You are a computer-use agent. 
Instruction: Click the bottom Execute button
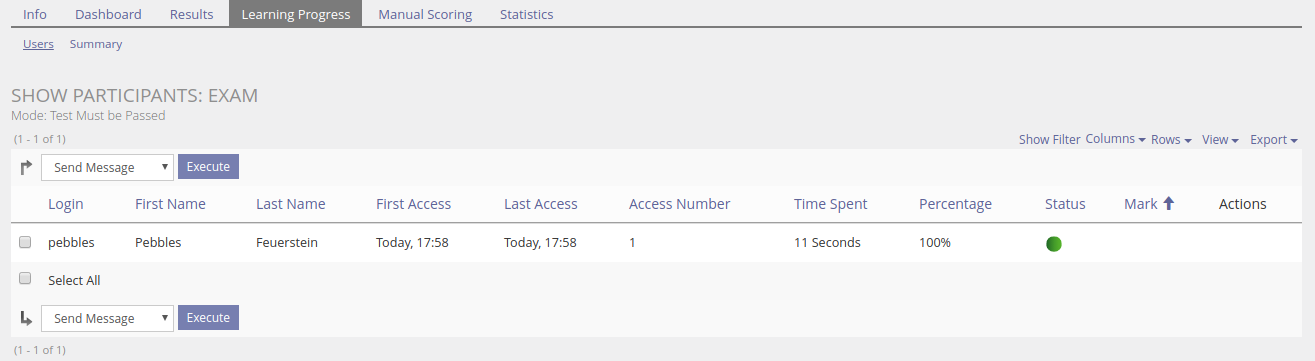pyautogui.click(x=208, y=318)
